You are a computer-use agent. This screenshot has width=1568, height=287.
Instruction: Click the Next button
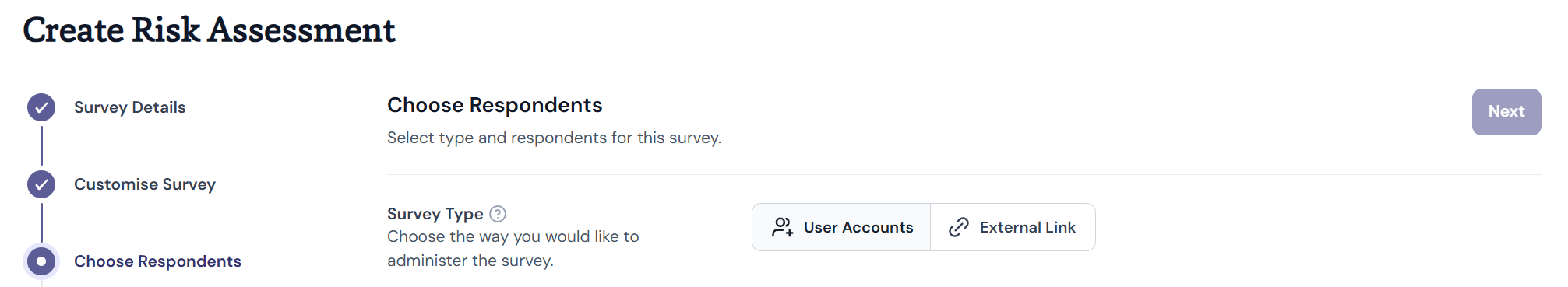(1506, 112)
